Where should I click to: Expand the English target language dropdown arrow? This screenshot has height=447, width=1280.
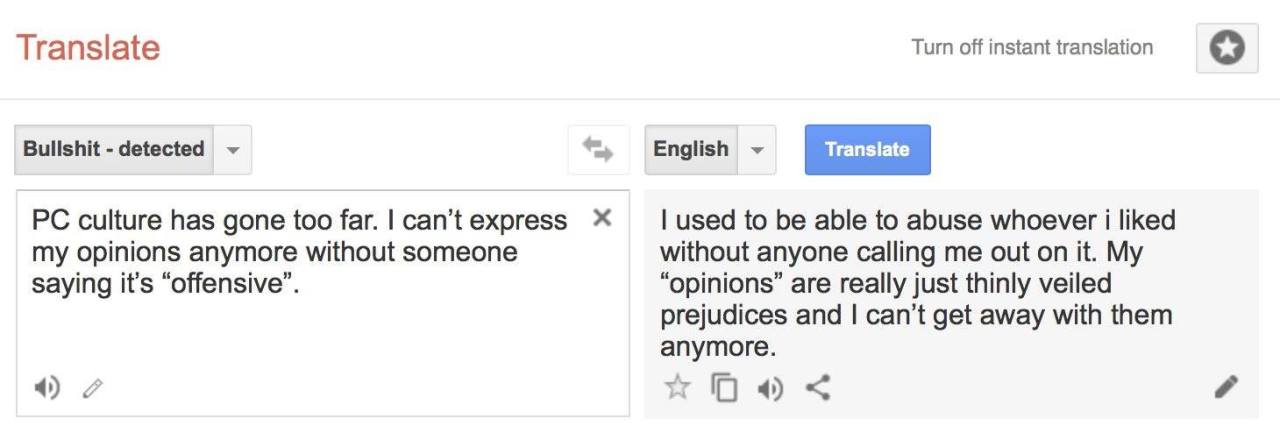(x=757, y=150)
